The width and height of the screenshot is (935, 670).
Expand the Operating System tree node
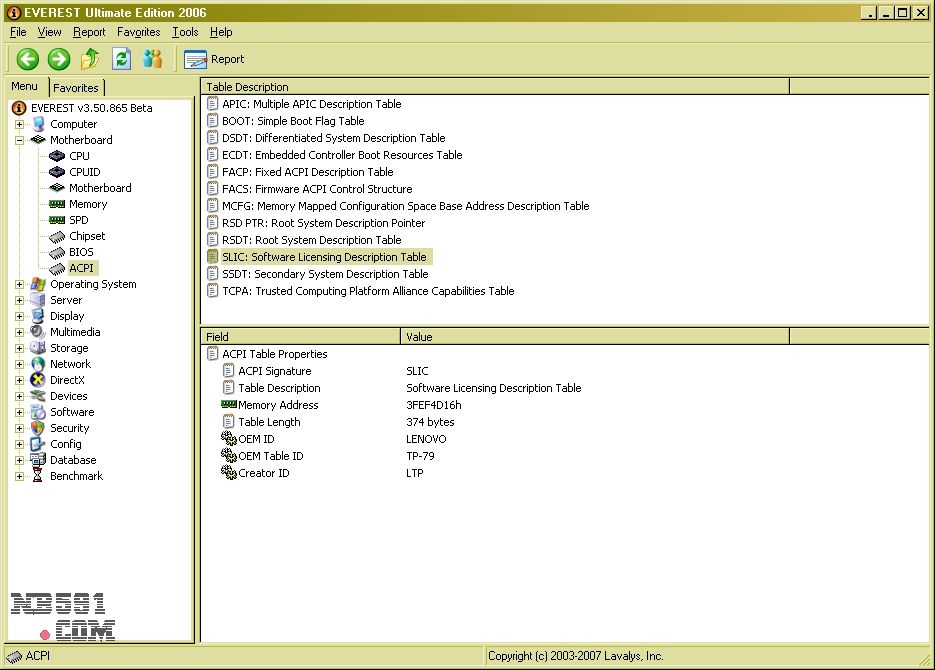click(19, 284)
